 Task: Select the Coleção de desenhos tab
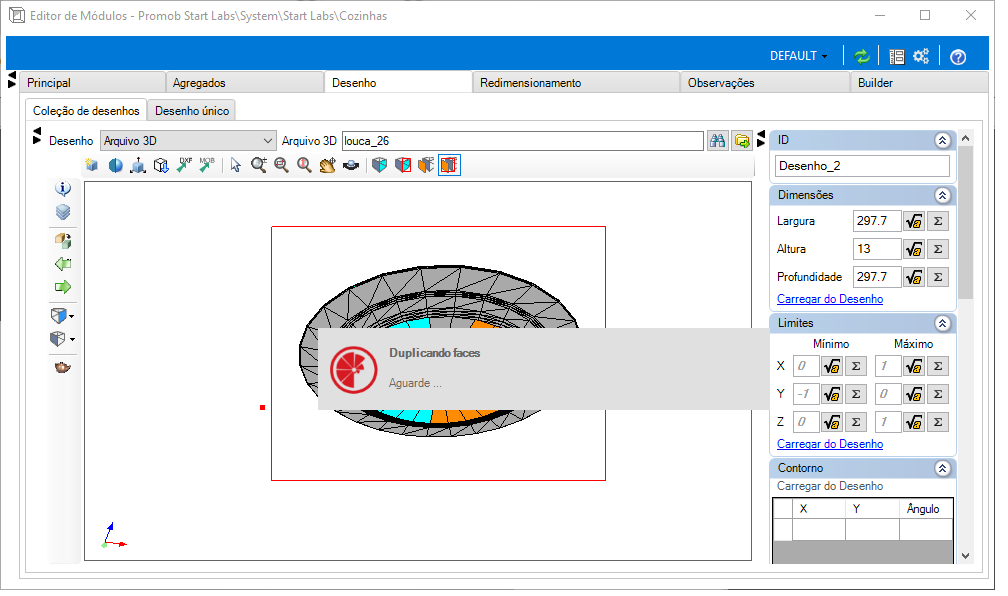point(86,111)
